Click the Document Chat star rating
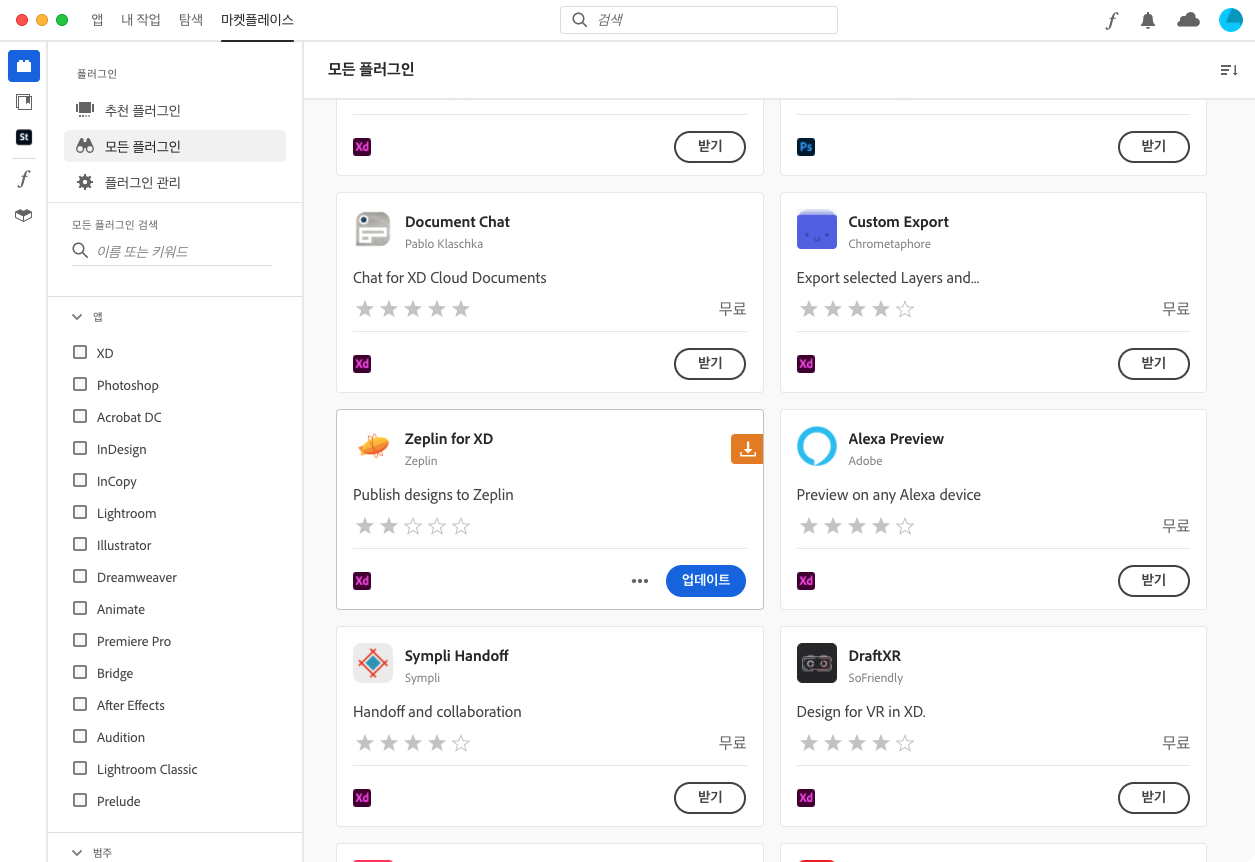The height and width of the screenshot is (862, 1255). pyautogui.click(x=413, y=309)
